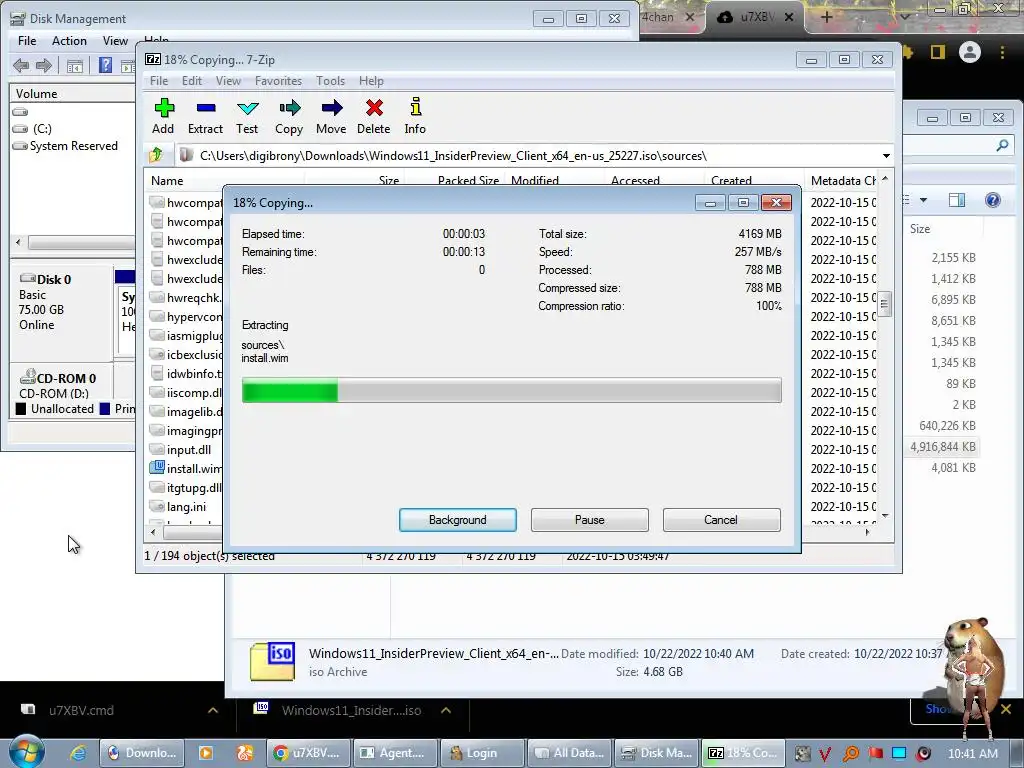
Task: Click the Chrome profile avatar icon
Action: tap(970, 52)
